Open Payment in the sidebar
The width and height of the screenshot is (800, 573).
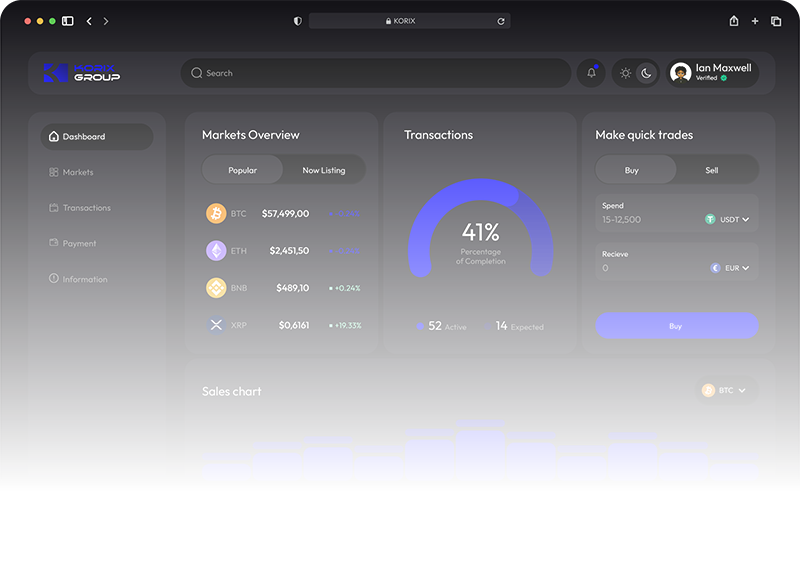(x=72, y=243)
